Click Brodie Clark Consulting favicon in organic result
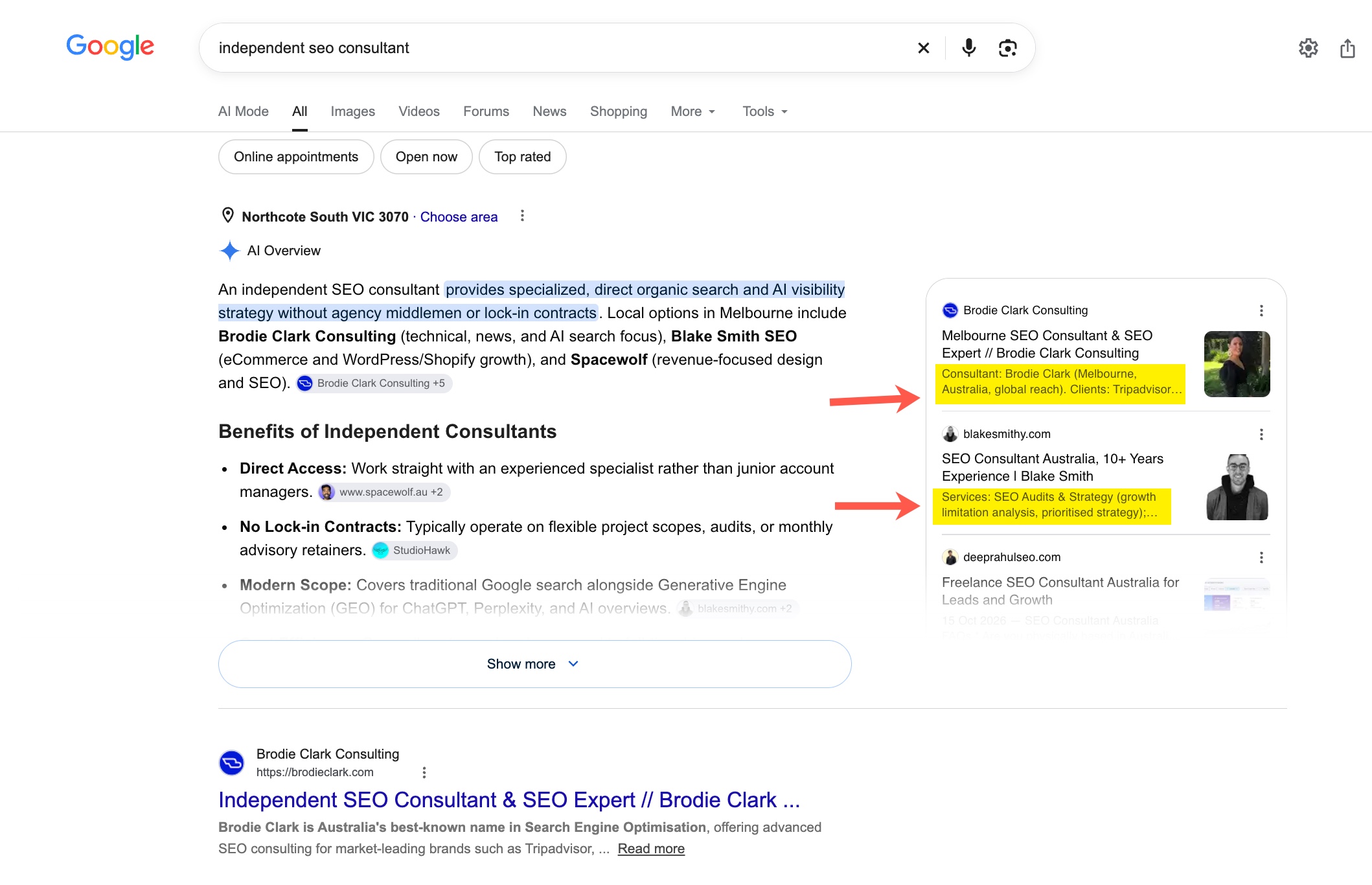This screenshot has height=885, width=1372. tap(231, 763)
